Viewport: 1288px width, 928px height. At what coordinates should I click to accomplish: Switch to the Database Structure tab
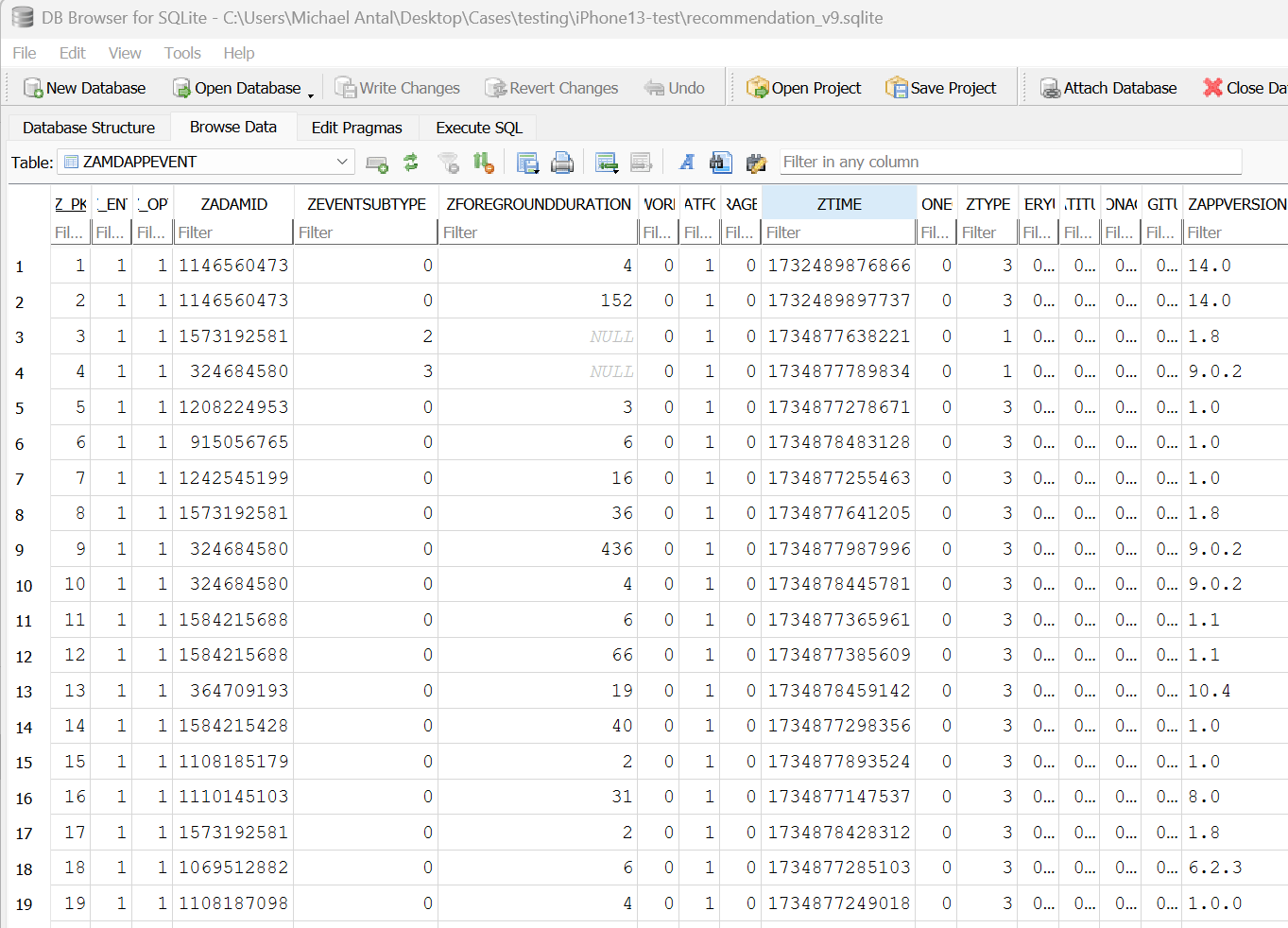[89, 128]
